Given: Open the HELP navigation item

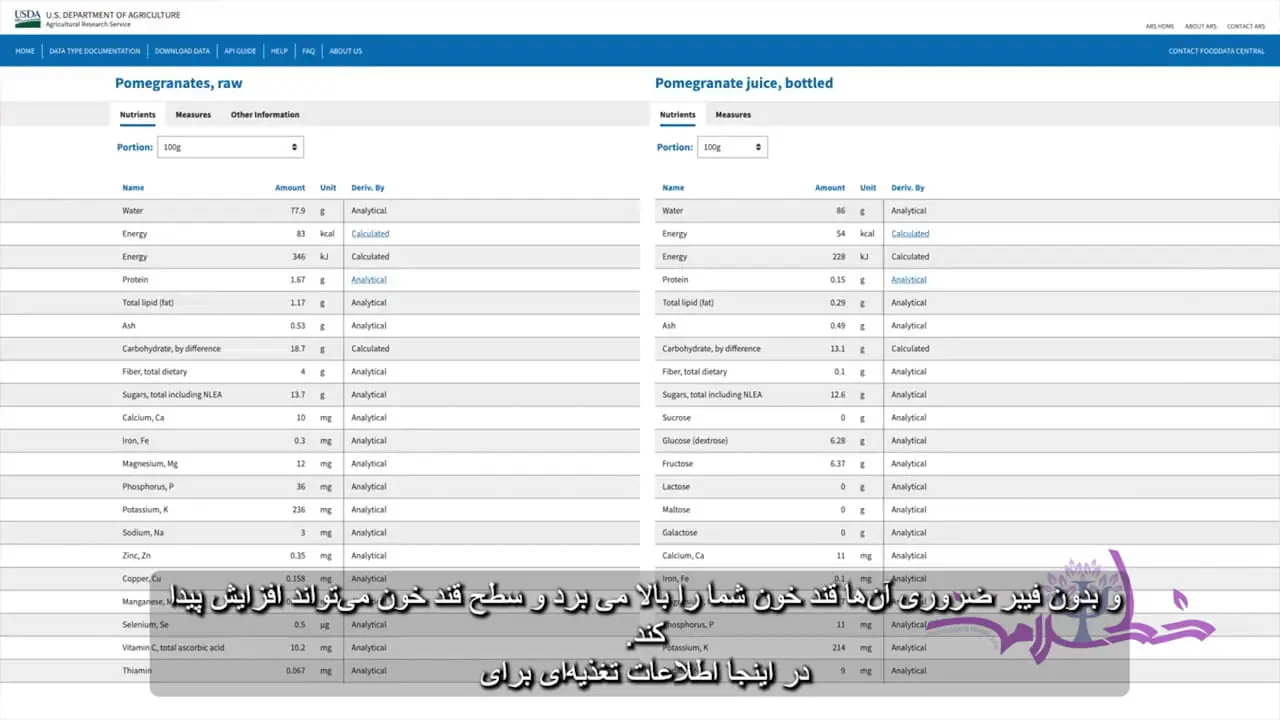Looking at the screenshot, I should (279, 51).
